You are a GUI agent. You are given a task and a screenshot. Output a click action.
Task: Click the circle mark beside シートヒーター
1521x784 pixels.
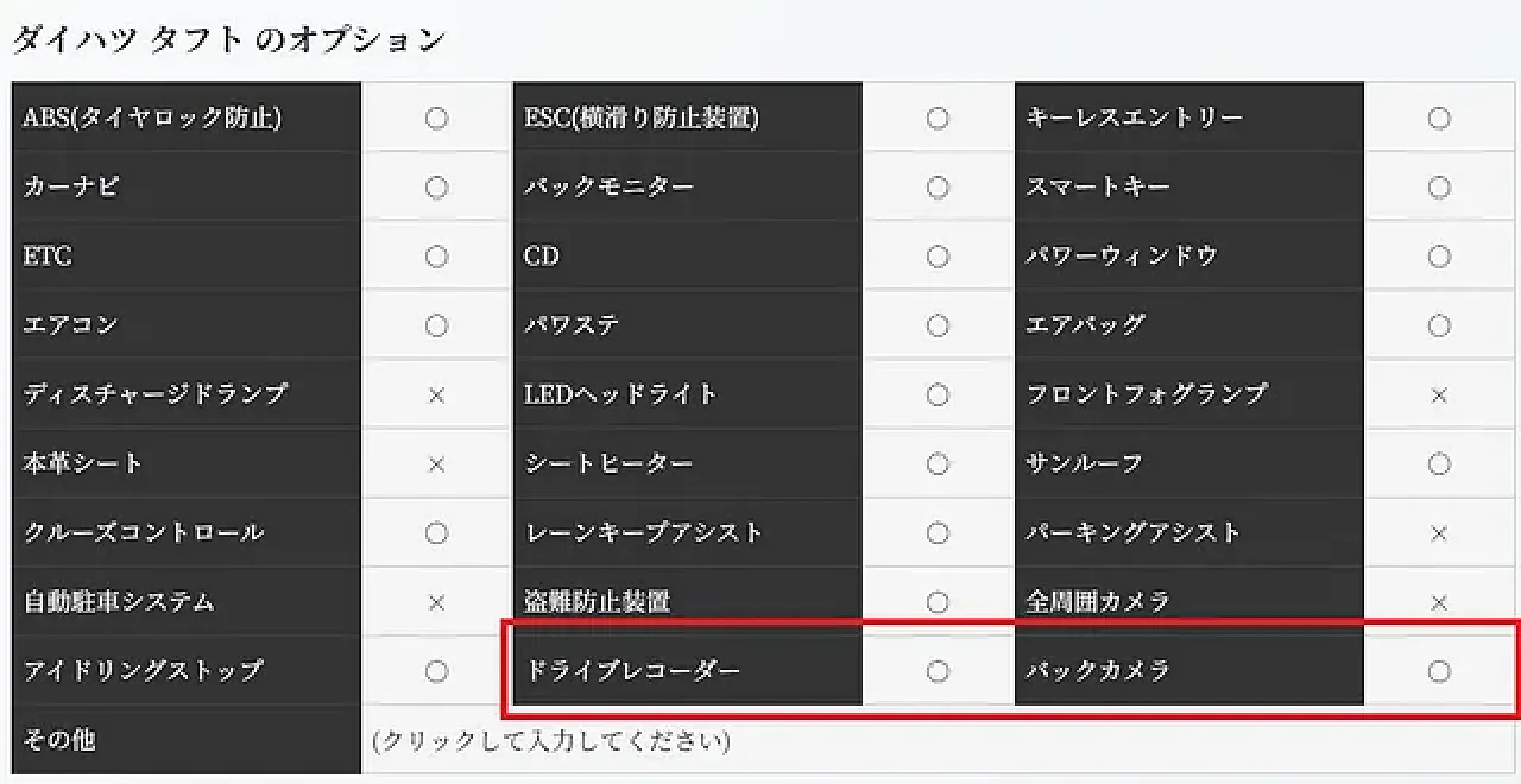pos(937,464)
